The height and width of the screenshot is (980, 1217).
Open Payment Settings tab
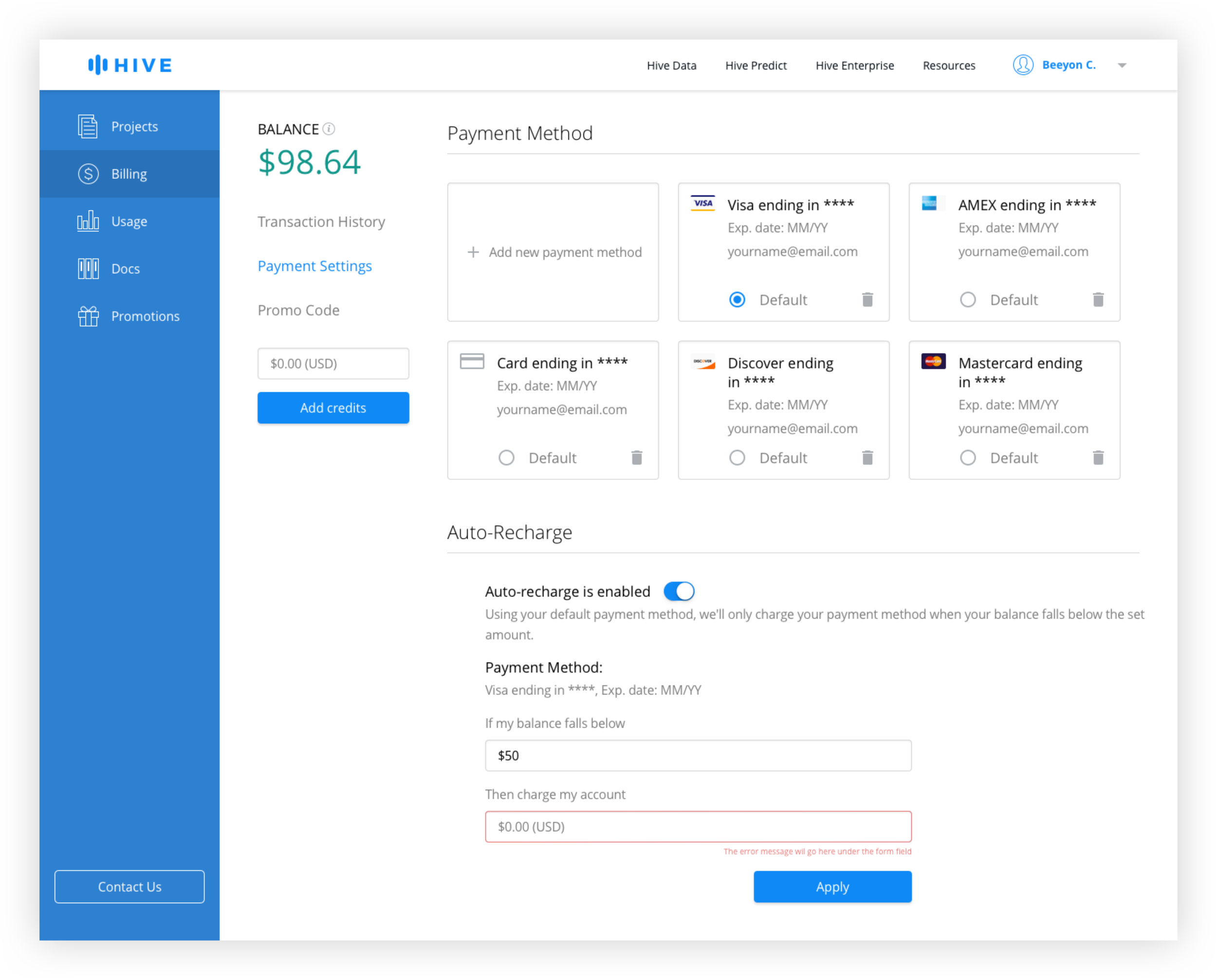314,265
